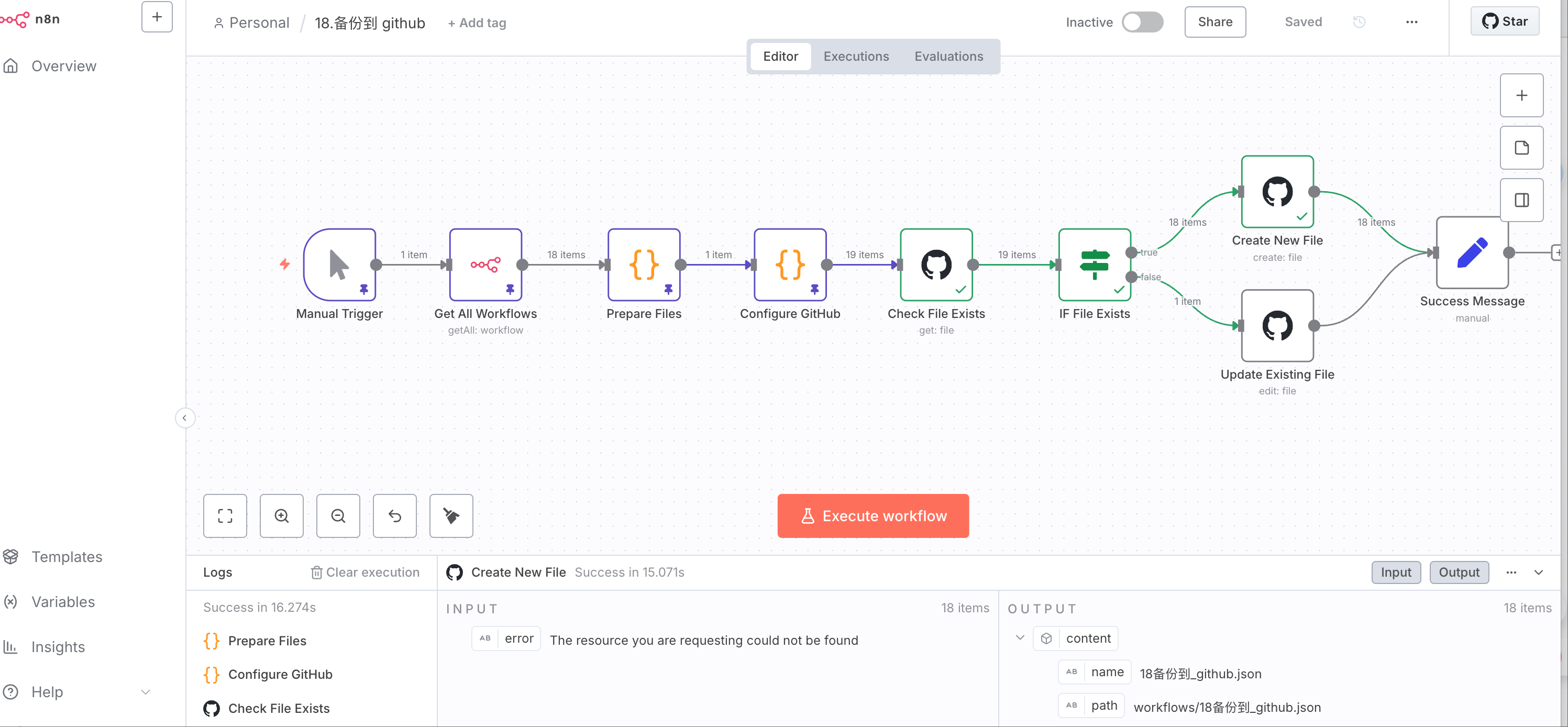Open workflow history clock icon

pyautogui.click(x=1359, y=22)
